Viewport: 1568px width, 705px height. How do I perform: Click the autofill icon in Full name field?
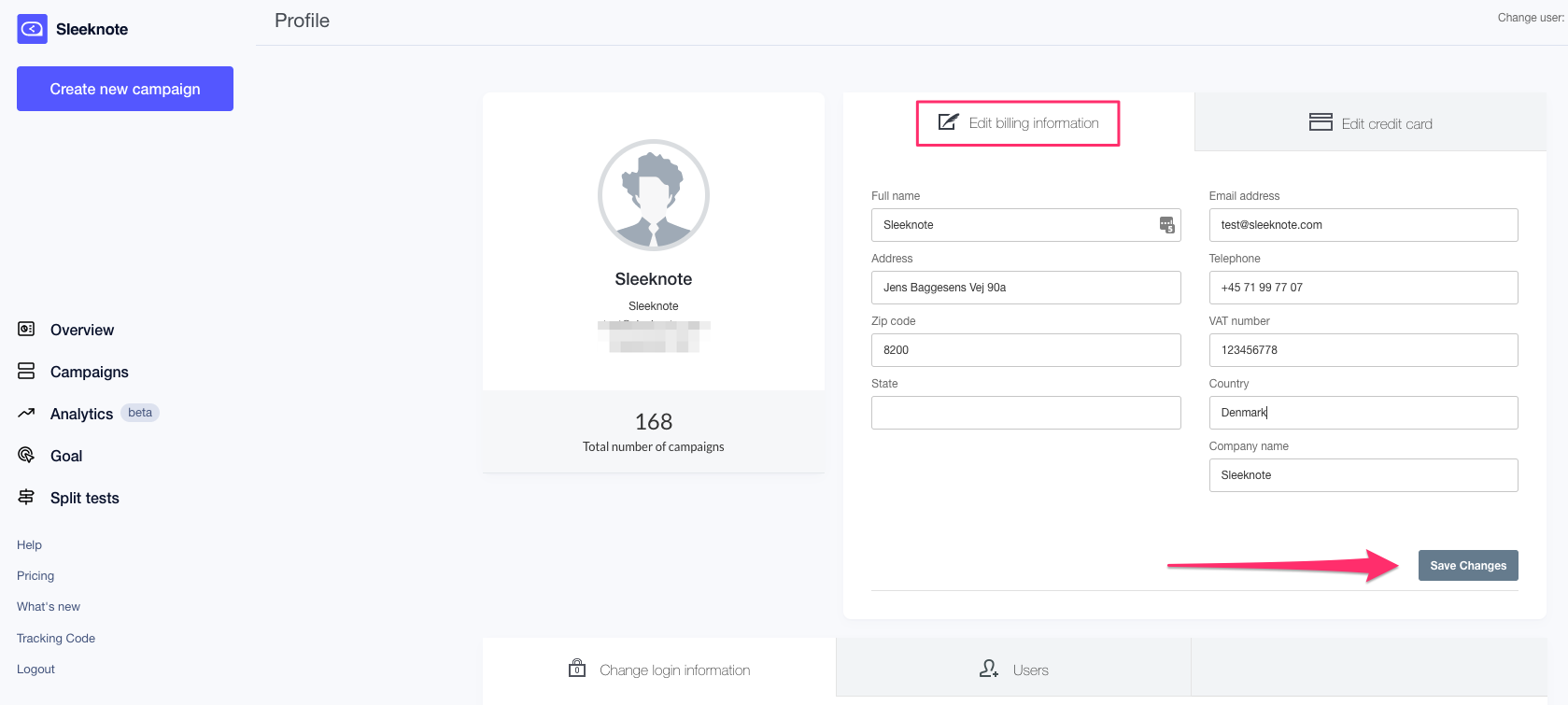tap(1166, 224)
